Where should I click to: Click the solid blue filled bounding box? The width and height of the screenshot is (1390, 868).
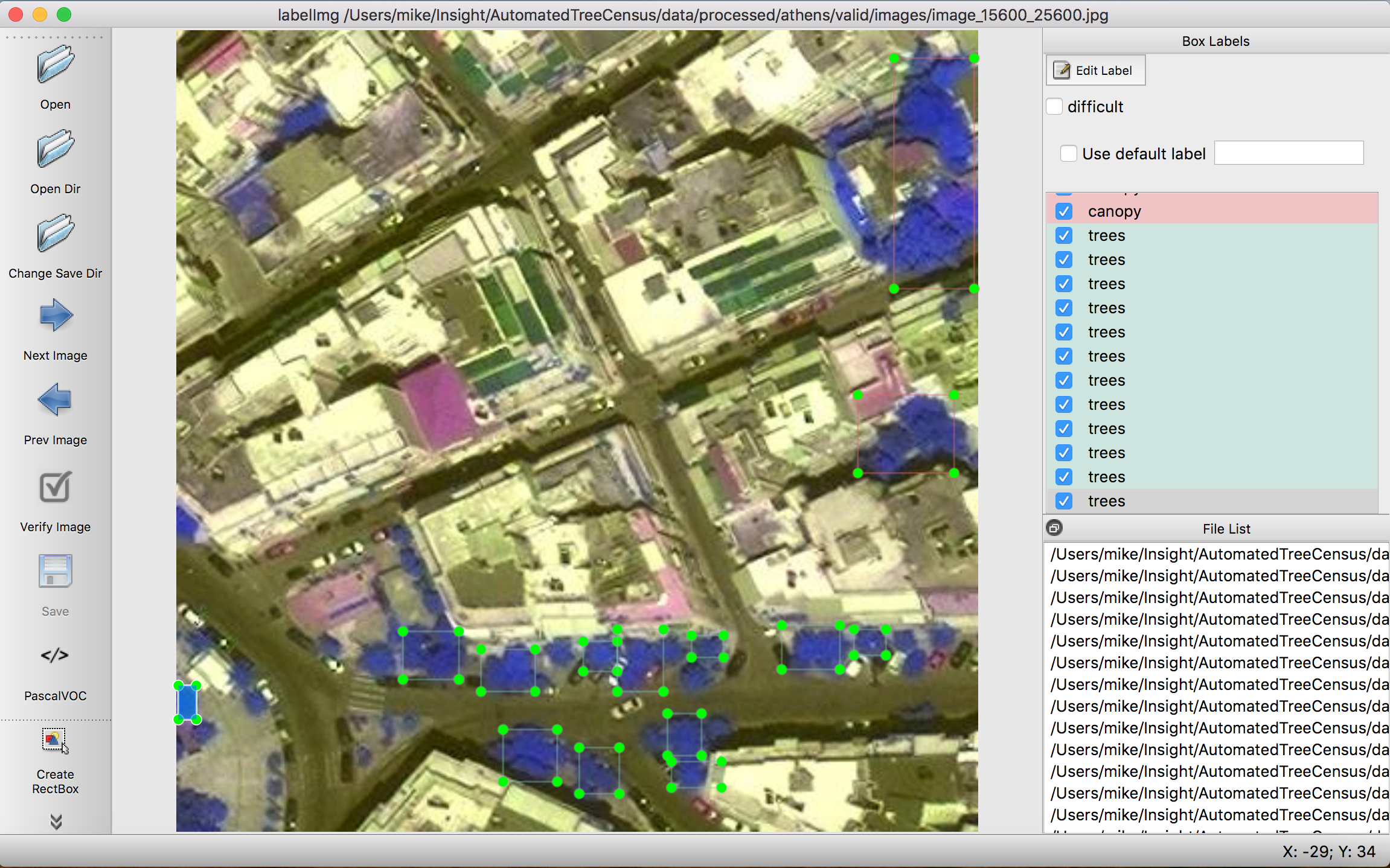pos(187,703)
